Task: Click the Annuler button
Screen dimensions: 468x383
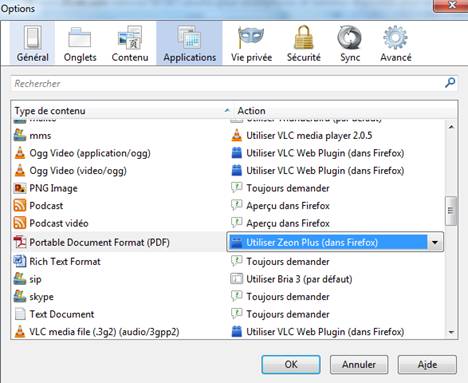Action: (359, 364)
